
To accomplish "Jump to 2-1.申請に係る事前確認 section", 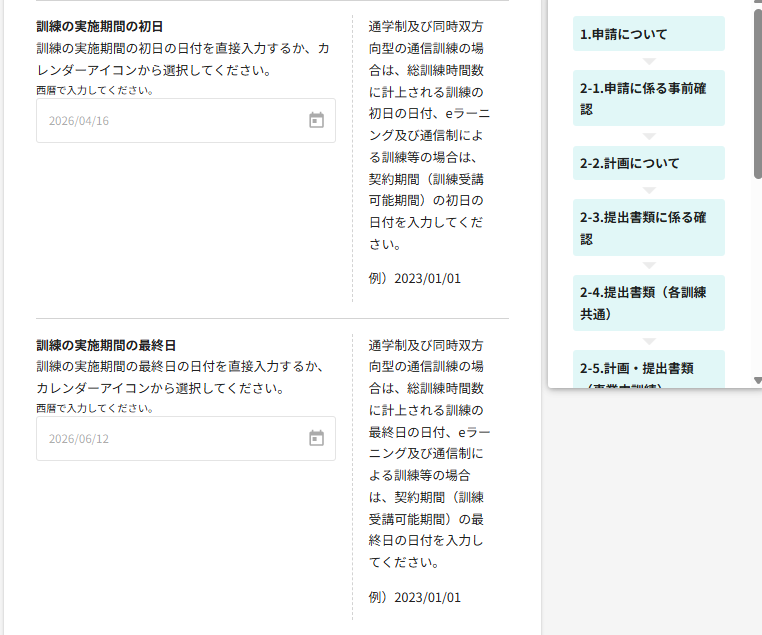I will tap(648, 98).
